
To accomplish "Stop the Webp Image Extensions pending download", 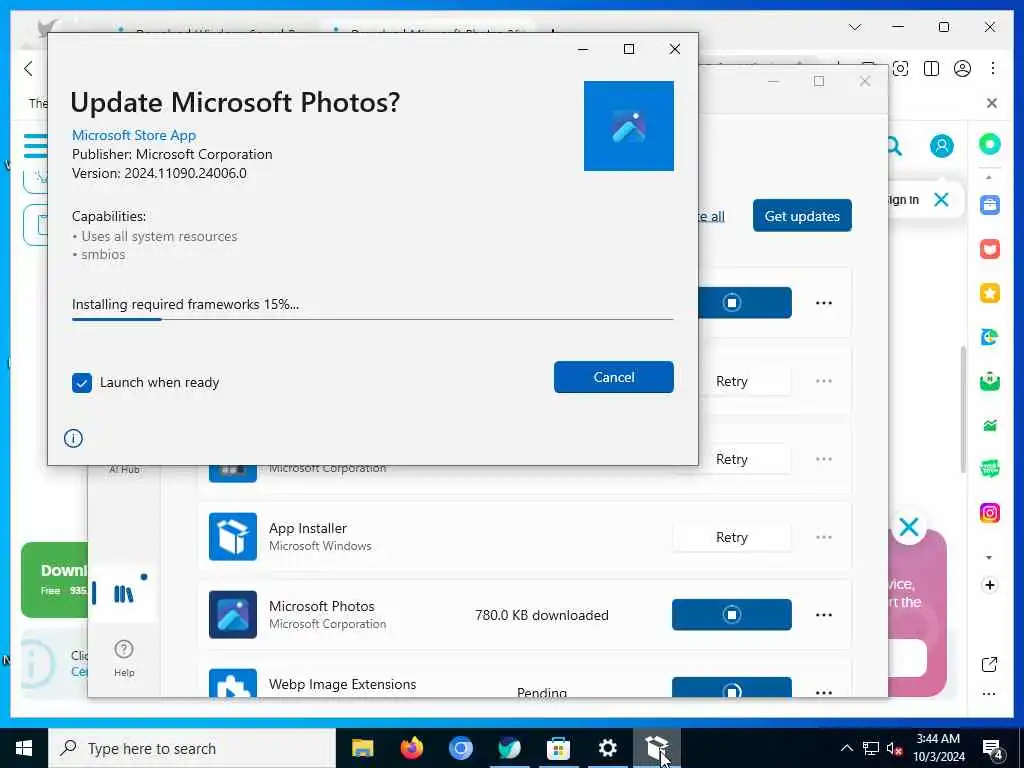I will pos(731,688).
